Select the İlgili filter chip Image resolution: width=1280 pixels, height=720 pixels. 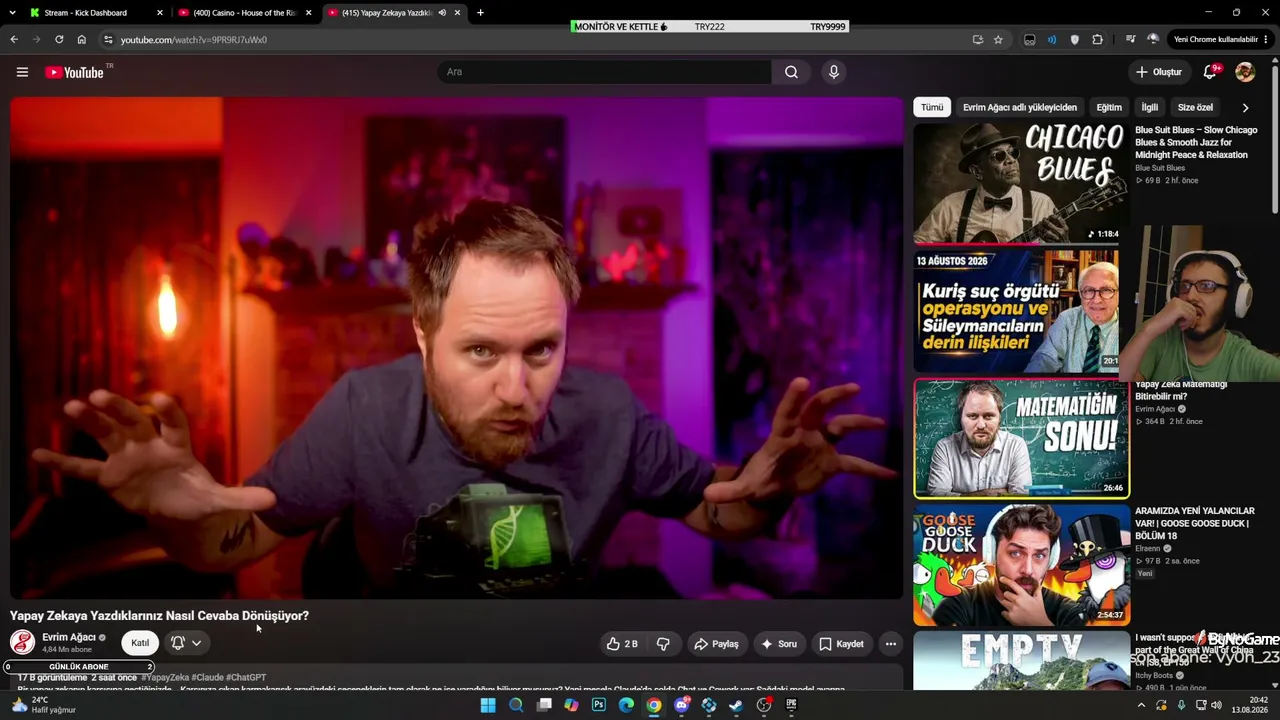click(1150, 107)
